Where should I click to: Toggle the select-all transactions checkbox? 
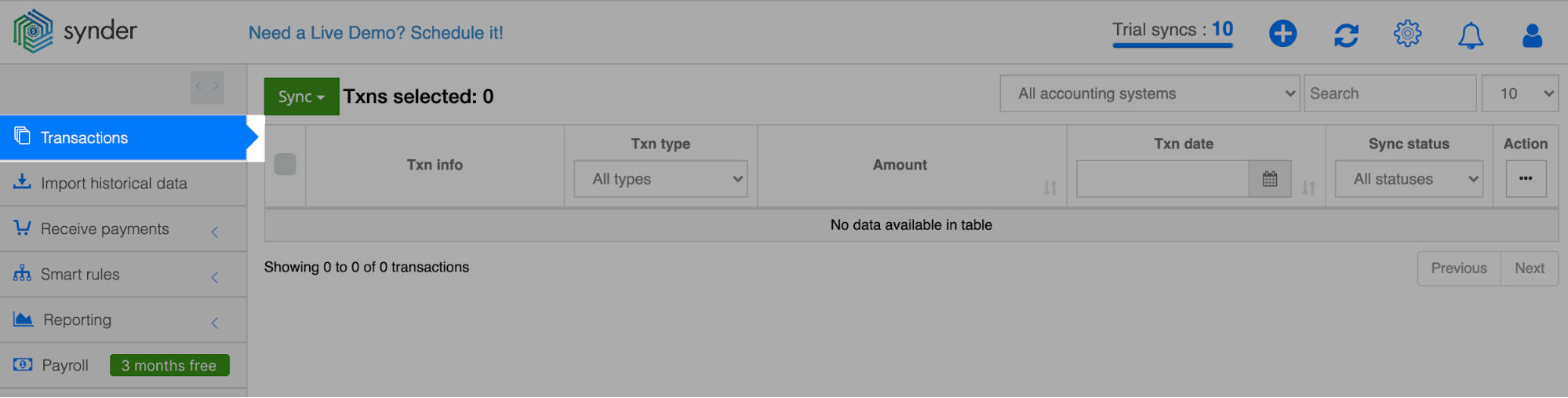[285, 164]
